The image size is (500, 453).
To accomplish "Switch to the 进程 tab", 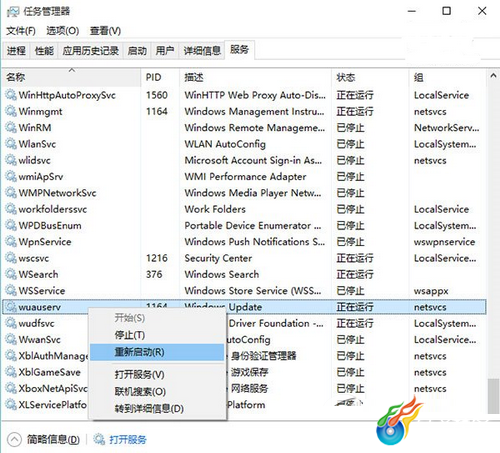I will click(16, 51).
